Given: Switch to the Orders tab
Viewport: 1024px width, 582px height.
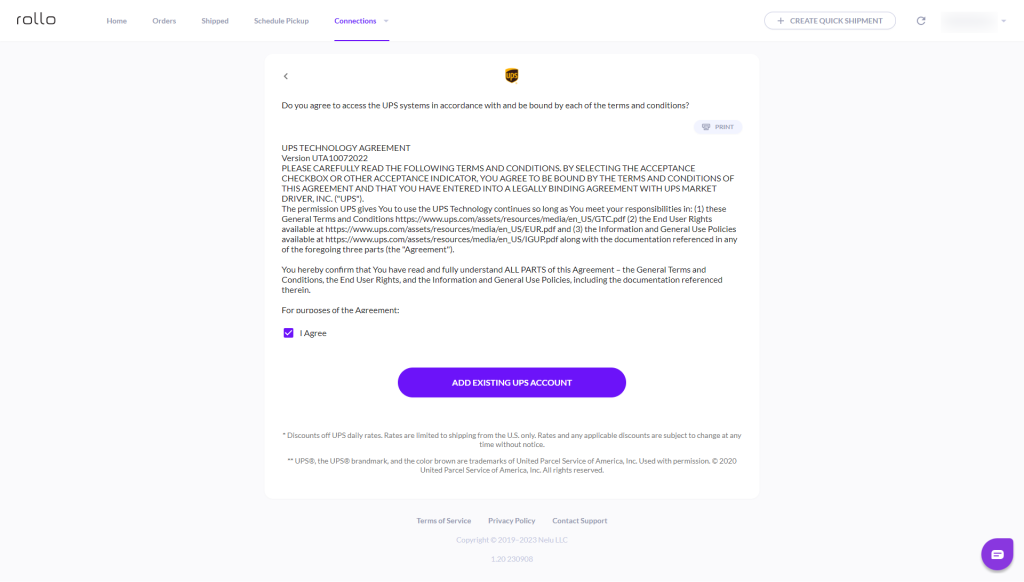Looking at the screenshot, I should coord(163,19).
